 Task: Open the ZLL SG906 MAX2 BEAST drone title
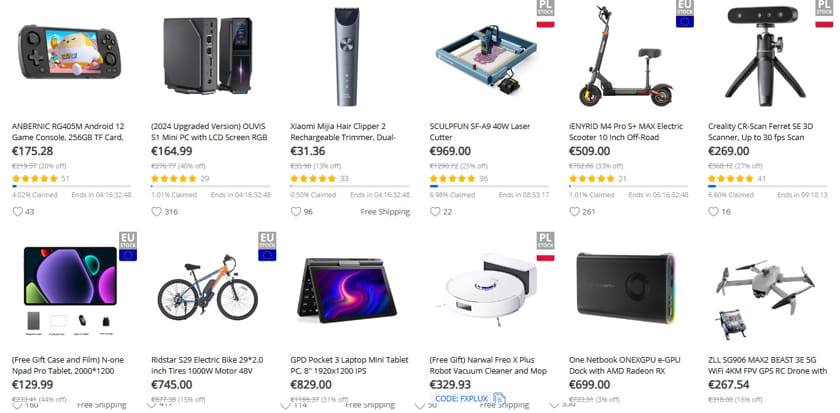768,365
